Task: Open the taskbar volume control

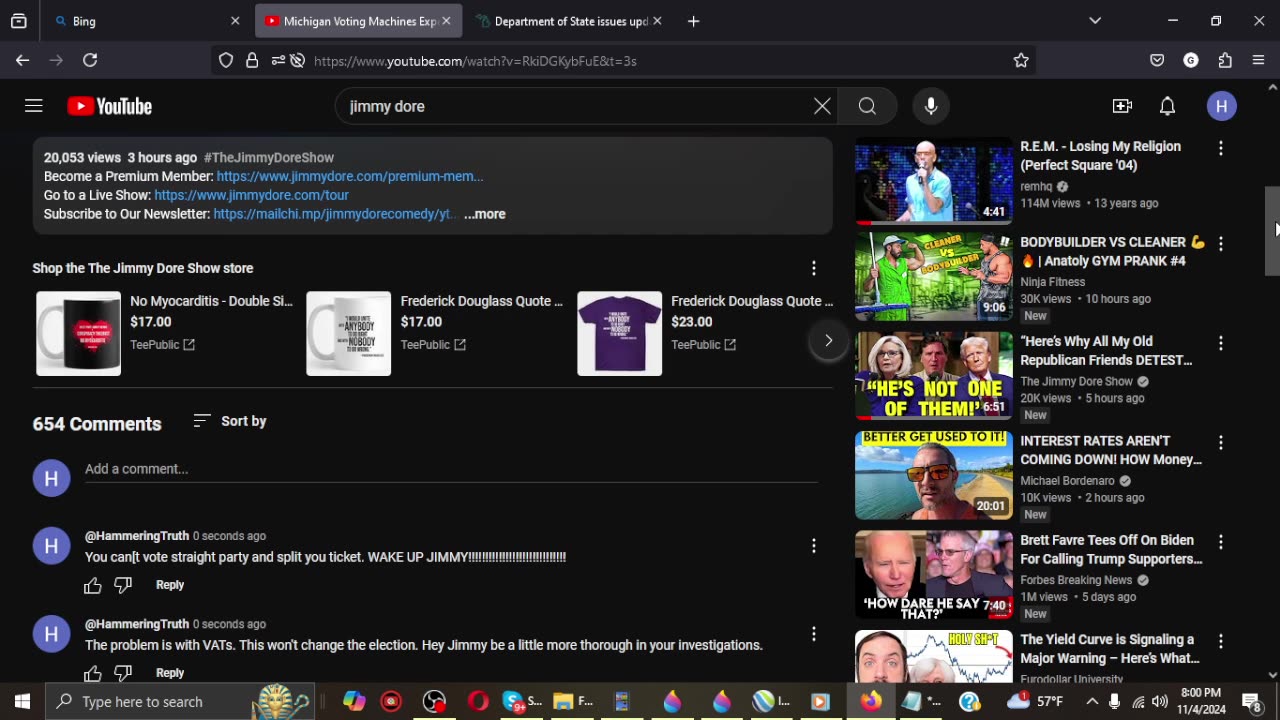Action: pos(1160,702)
